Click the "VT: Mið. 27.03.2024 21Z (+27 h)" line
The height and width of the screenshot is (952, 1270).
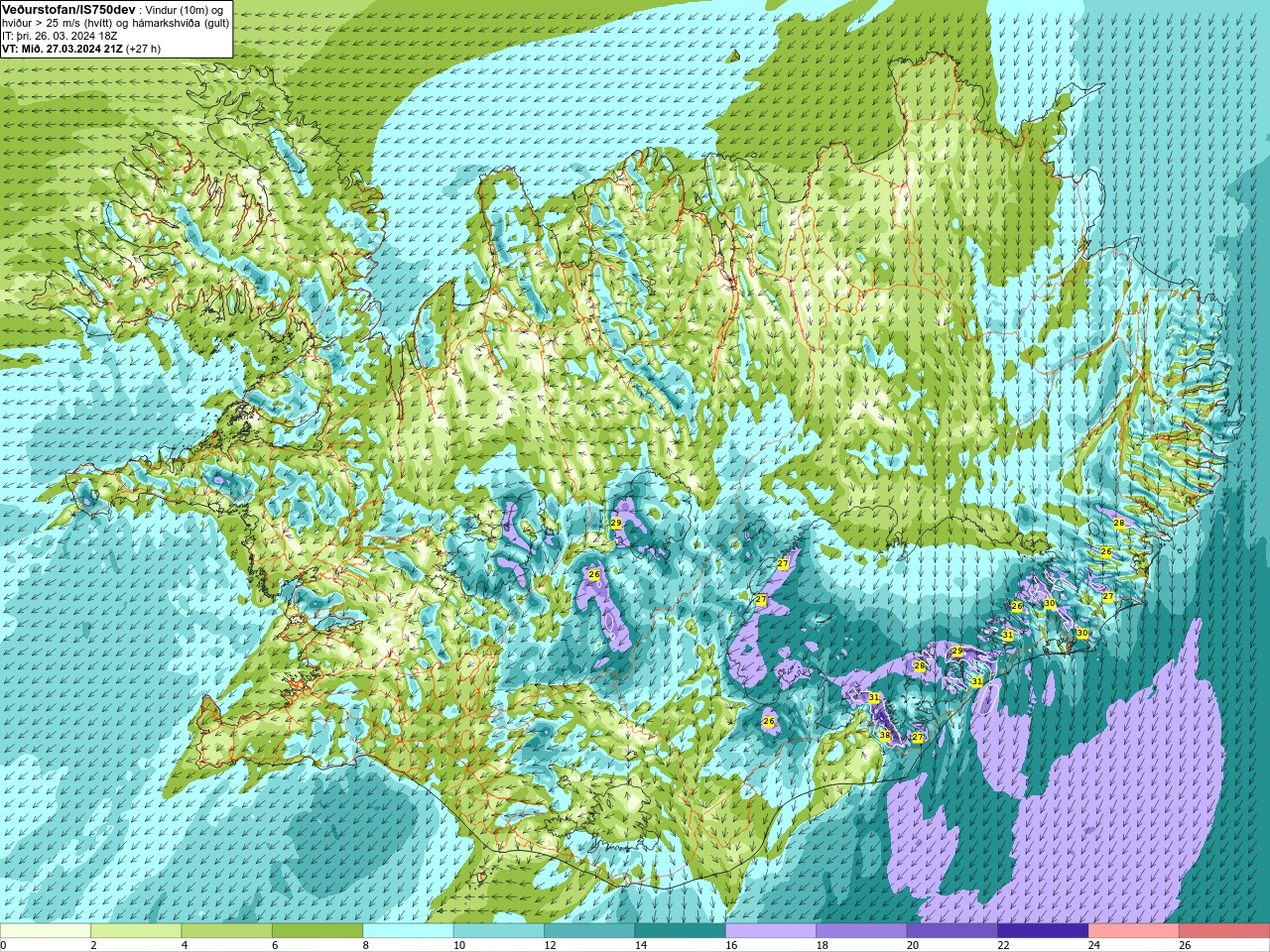pos(81,49)
